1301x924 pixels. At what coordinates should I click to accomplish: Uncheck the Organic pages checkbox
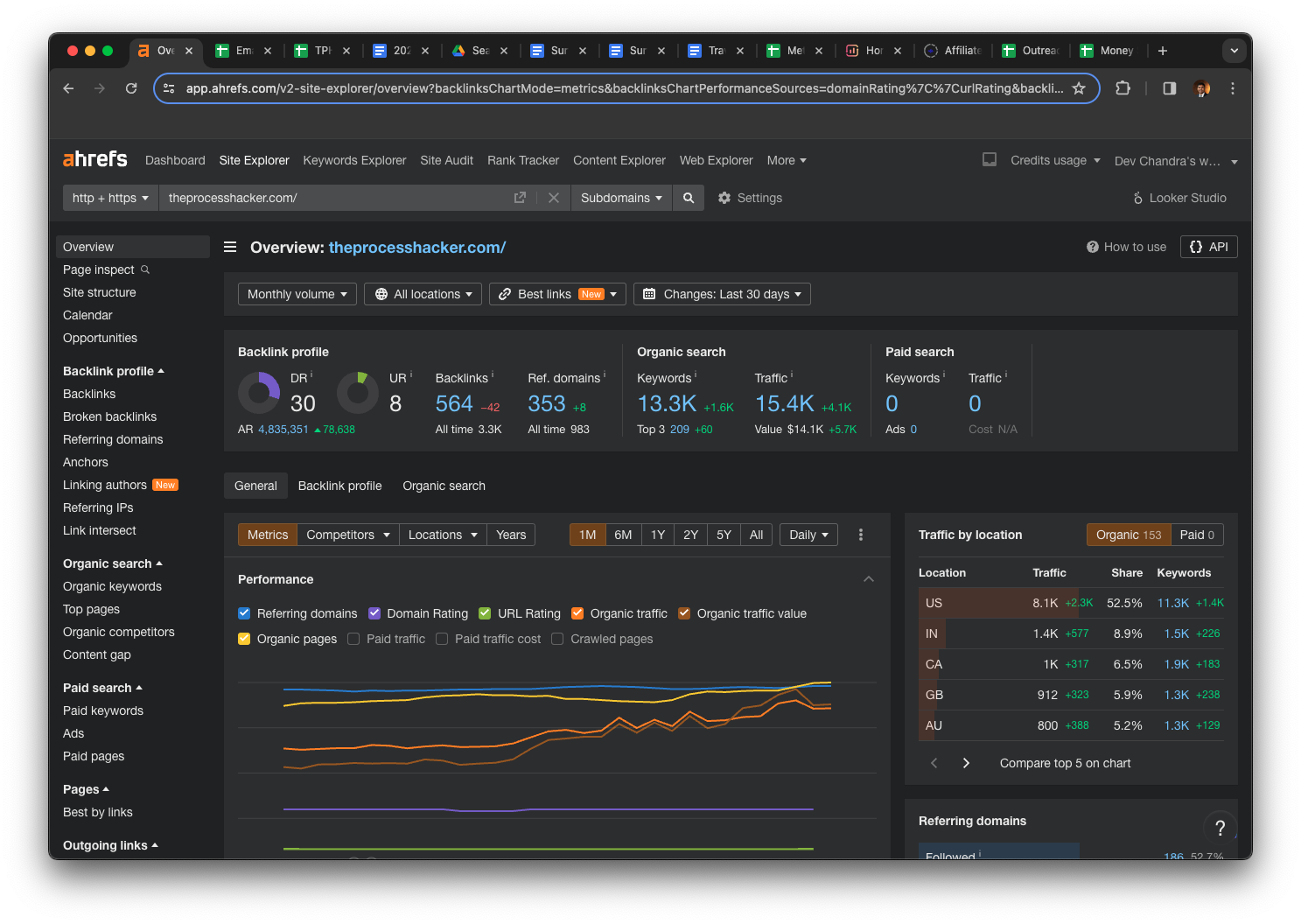(244, 639)
